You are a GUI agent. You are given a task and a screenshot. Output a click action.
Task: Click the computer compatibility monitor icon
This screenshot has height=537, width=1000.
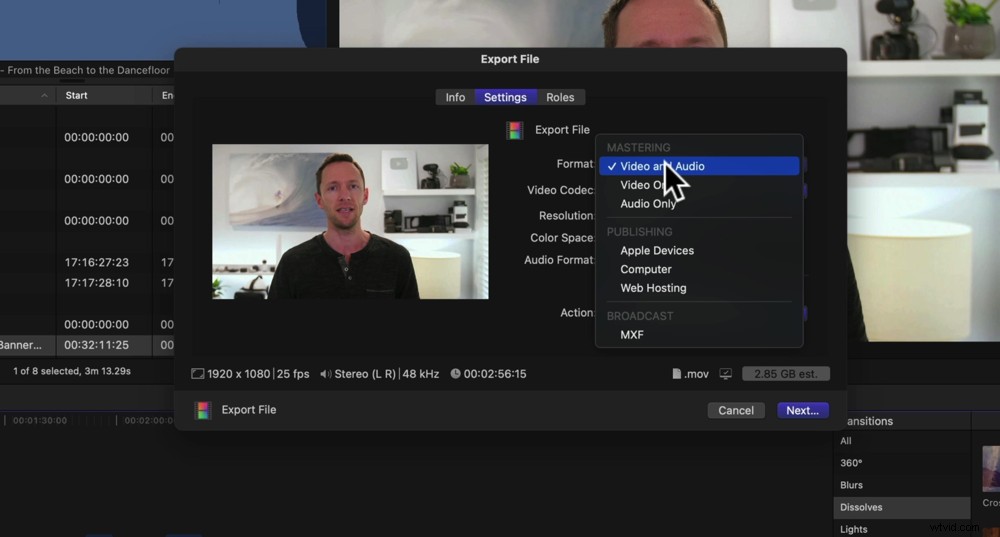click(x=726, y=374)
